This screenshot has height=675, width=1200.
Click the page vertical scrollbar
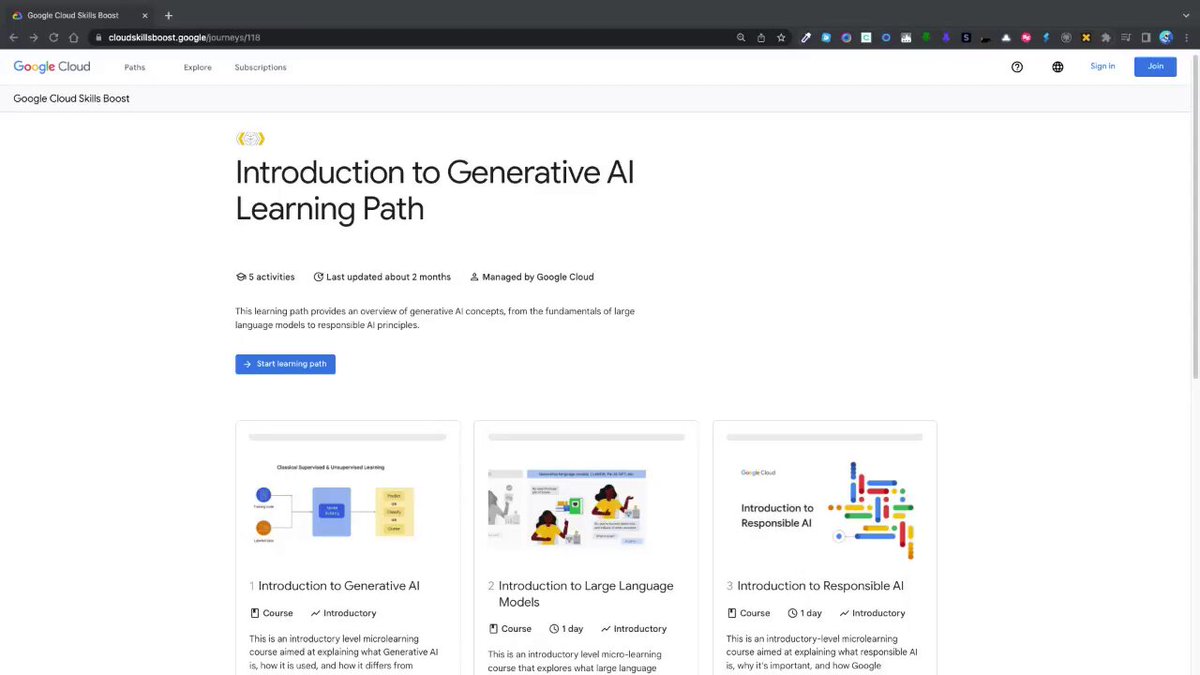pyautogui.click(x=1195, y=215)
